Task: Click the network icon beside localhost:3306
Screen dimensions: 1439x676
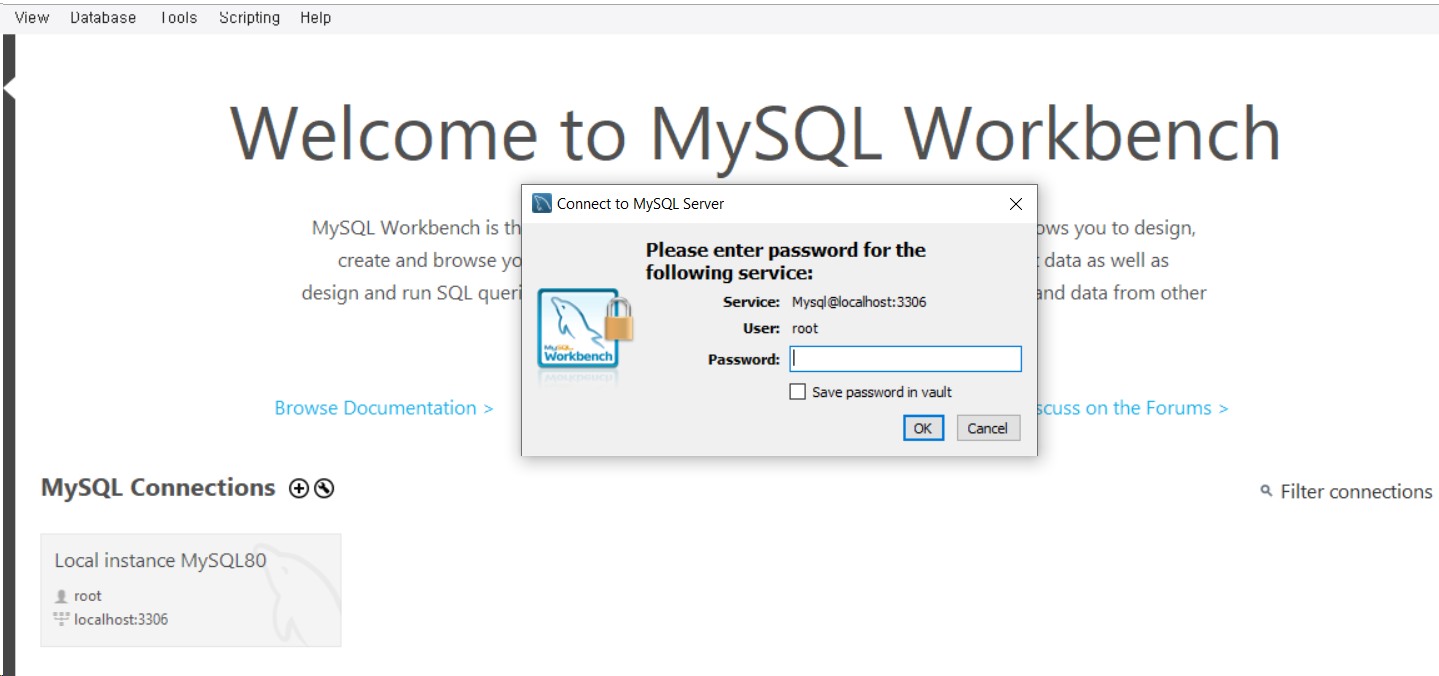Action: click(x=61, y=619)
